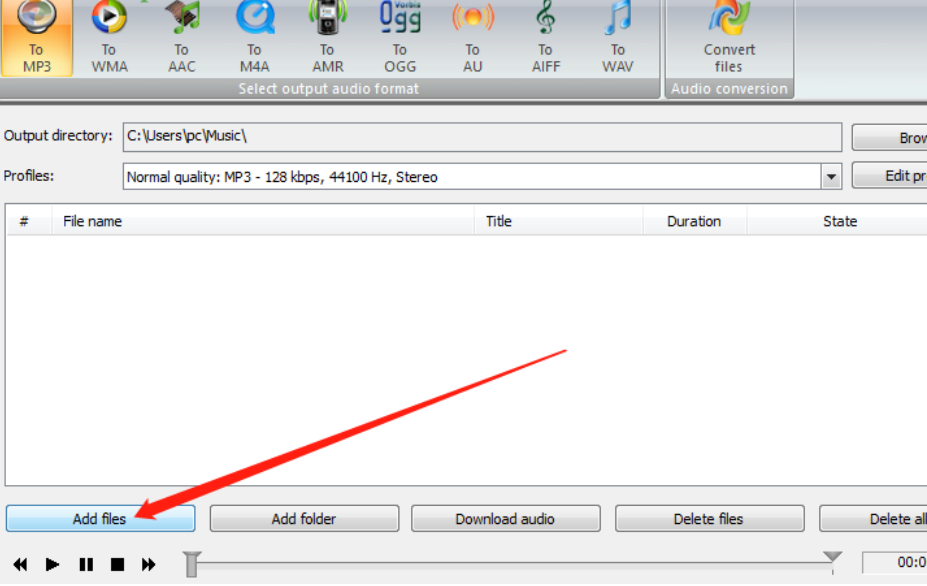The image size is (927, 586).
Task: Play the selected audio file
Action: [x=52, y=565]
